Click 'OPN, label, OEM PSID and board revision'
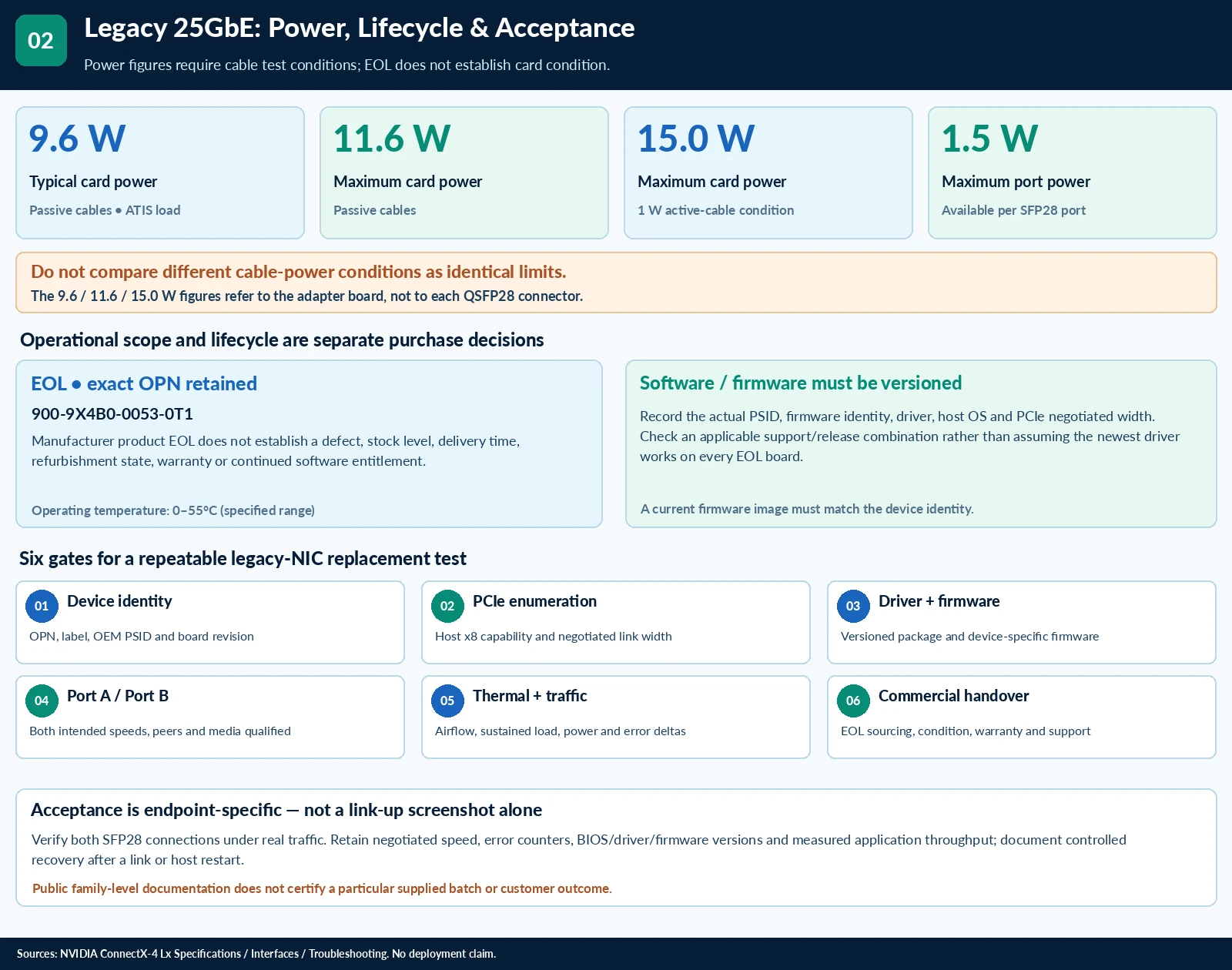This screenshot has height=970, width=1232. [142, 637]
